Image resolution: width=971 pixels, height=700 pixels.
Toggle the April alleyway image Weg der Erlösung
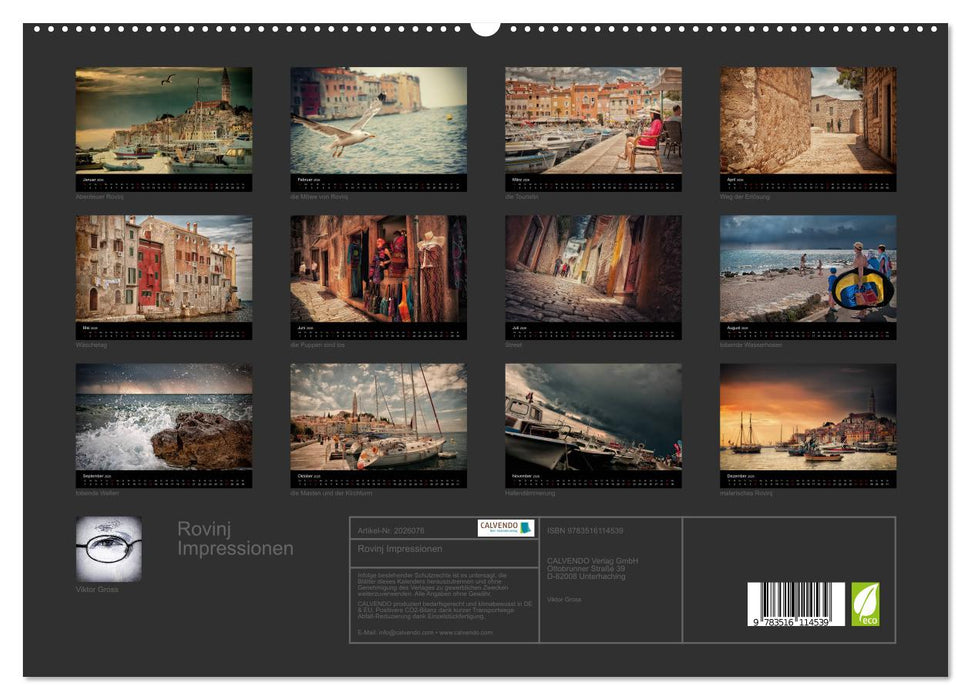(x=807, y=120)
